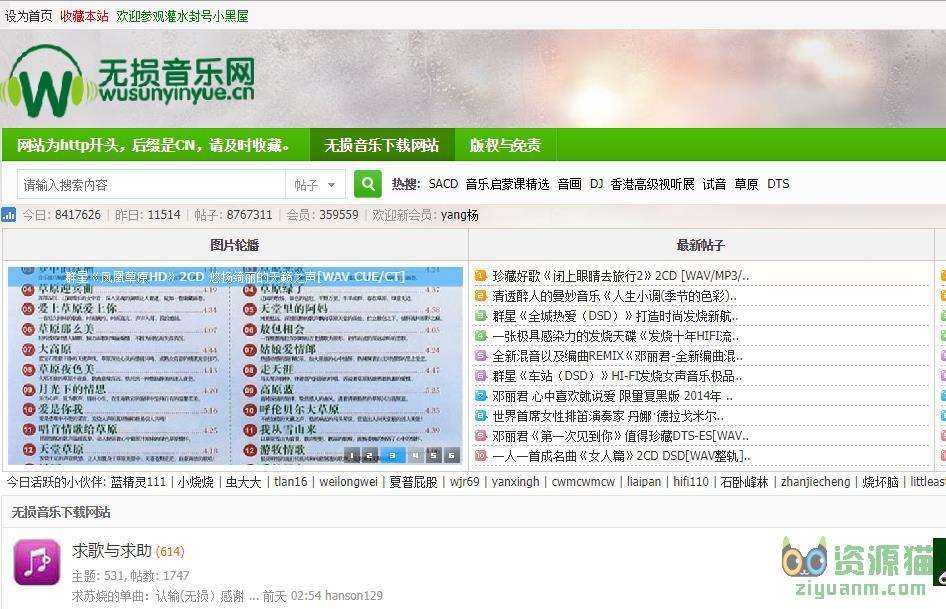Viewport: 946px width, 609px height.
Task: Go to carousel slide 1
Action: (x=352, y=455)
